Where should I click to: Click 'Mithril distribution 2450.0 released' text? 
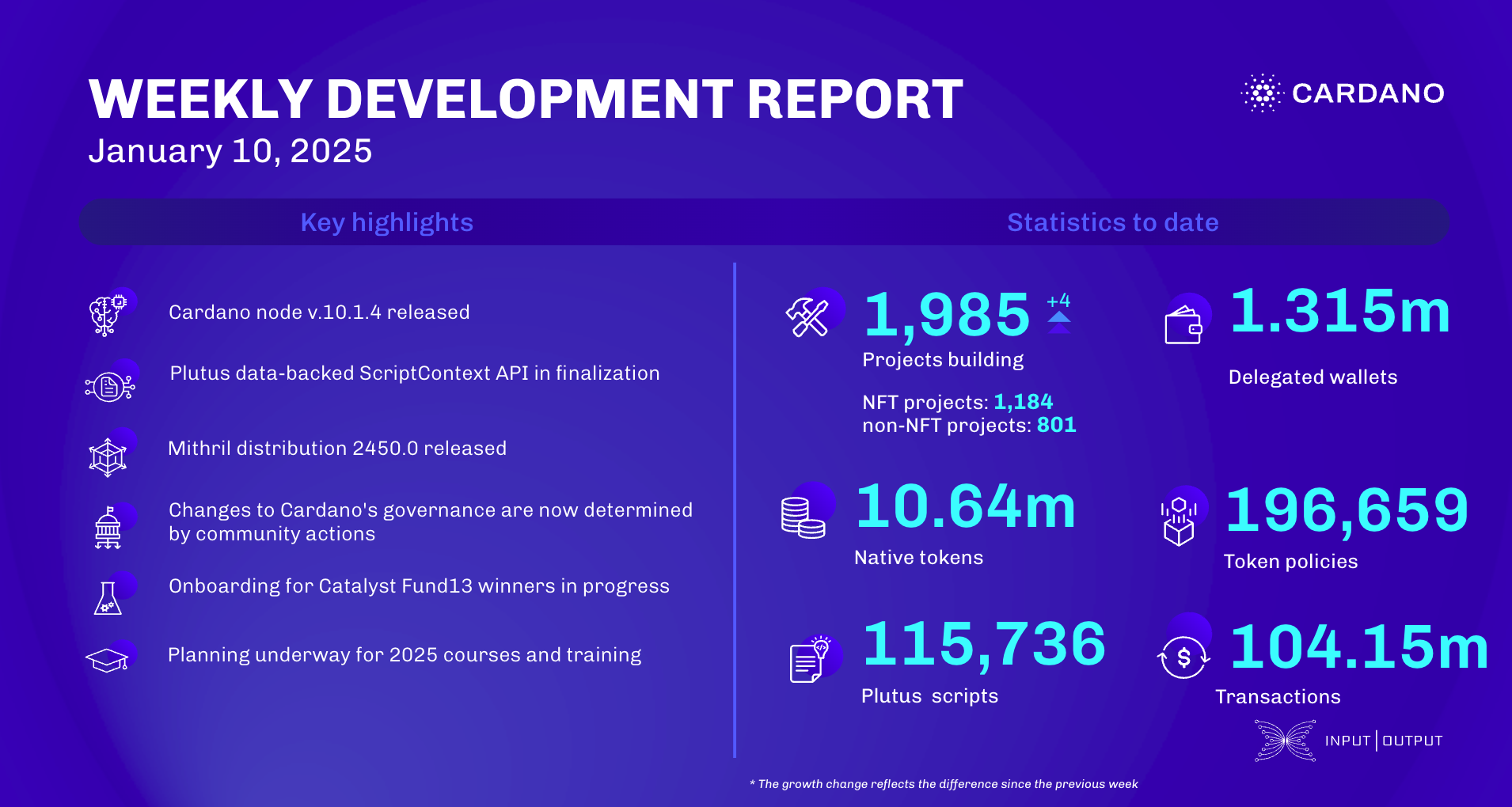coord(337,449)
